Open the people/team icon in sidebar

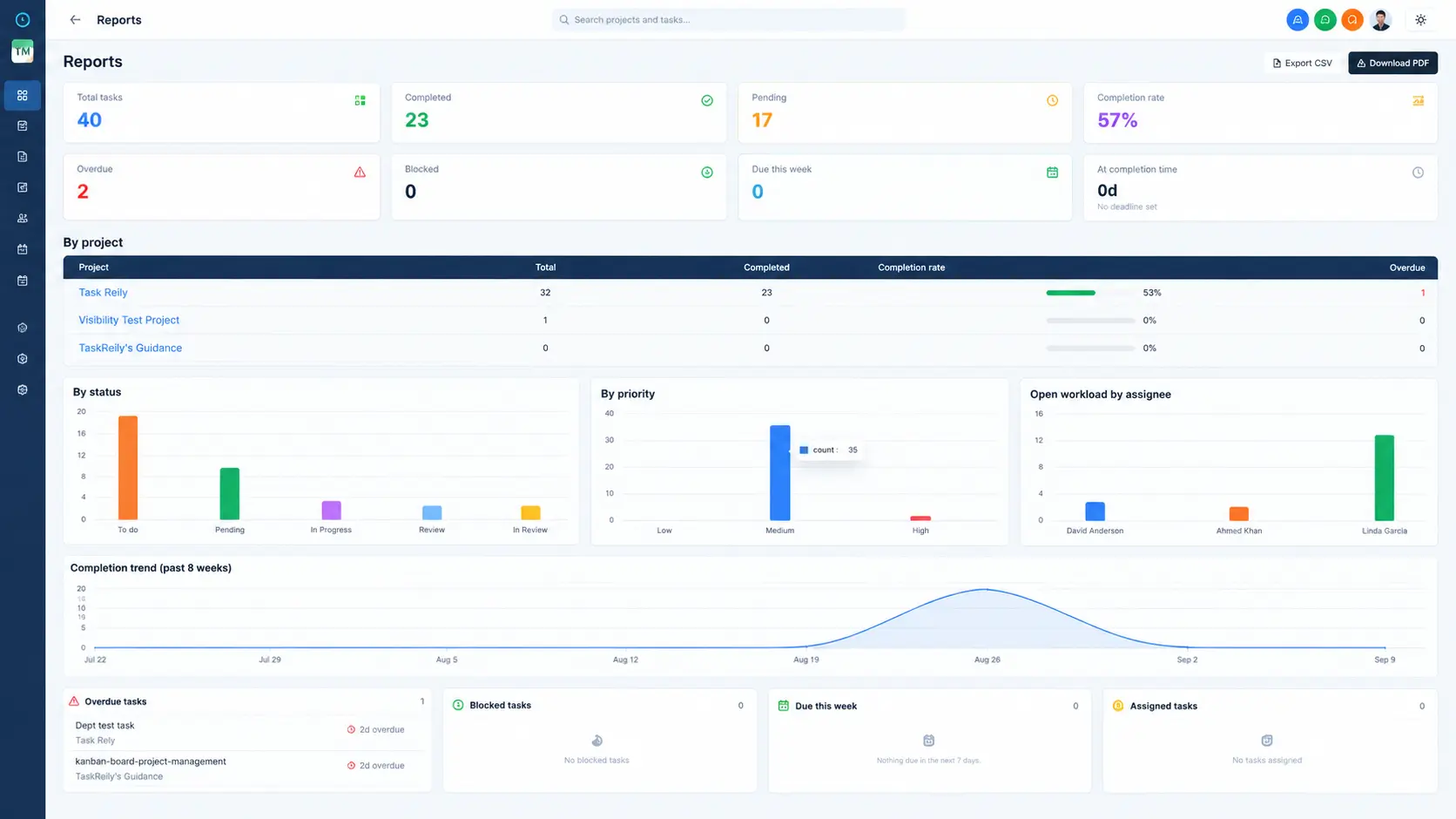23,219
